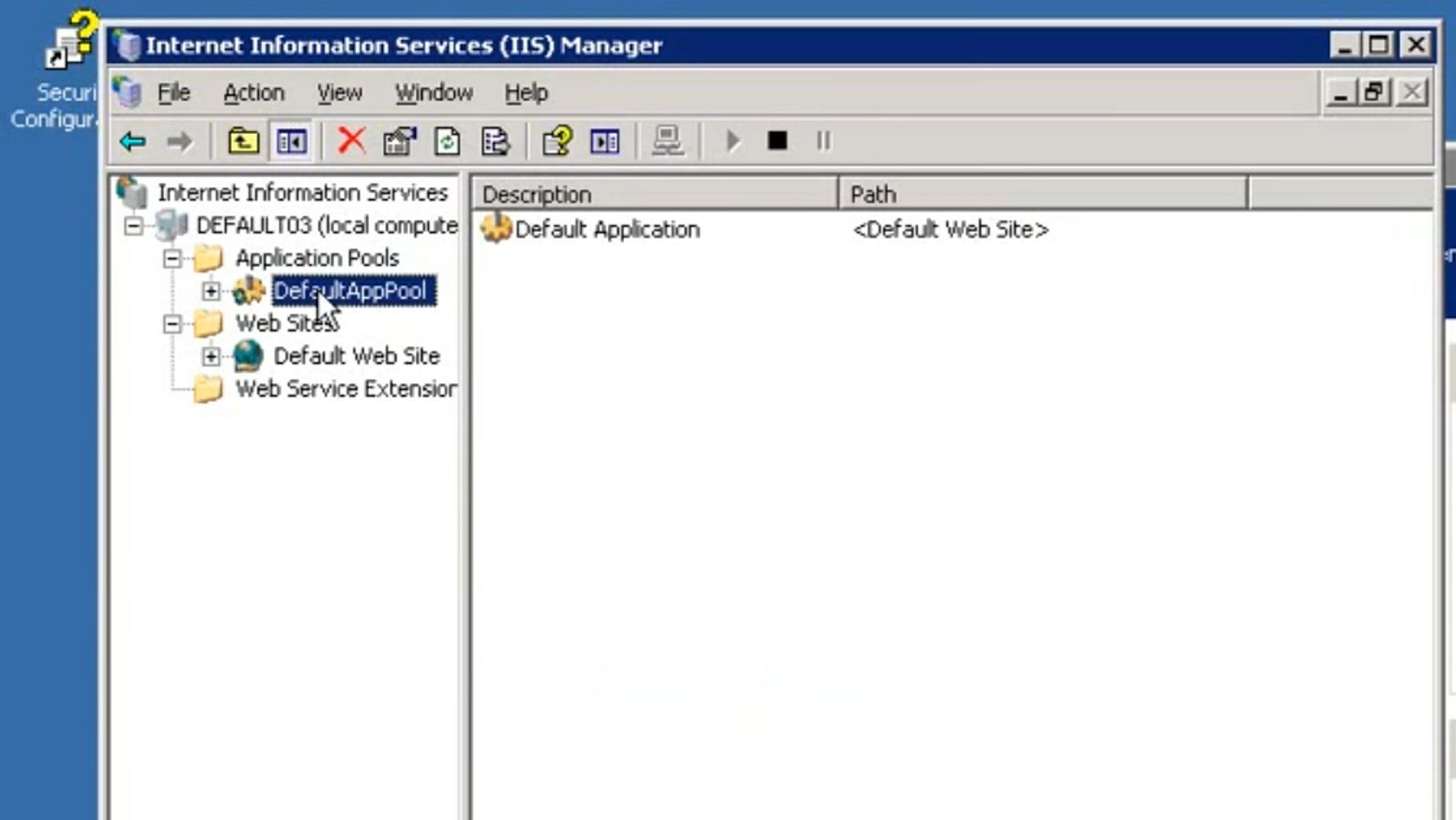Open the View menu
1456x820 pixels.
point(339,93)
